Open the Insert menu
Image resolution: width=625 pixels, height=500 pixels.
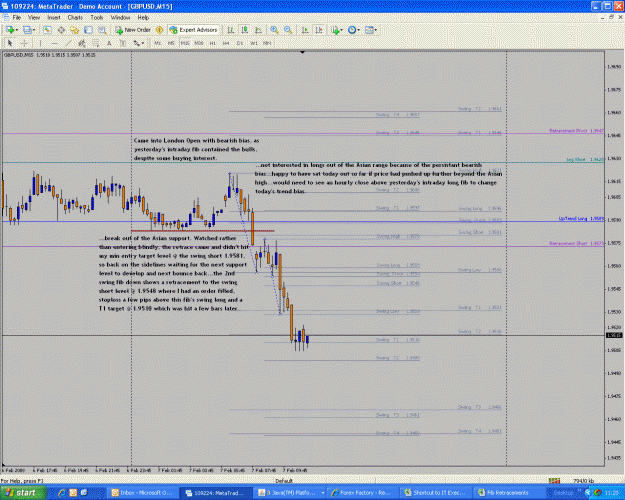[54, 18]
